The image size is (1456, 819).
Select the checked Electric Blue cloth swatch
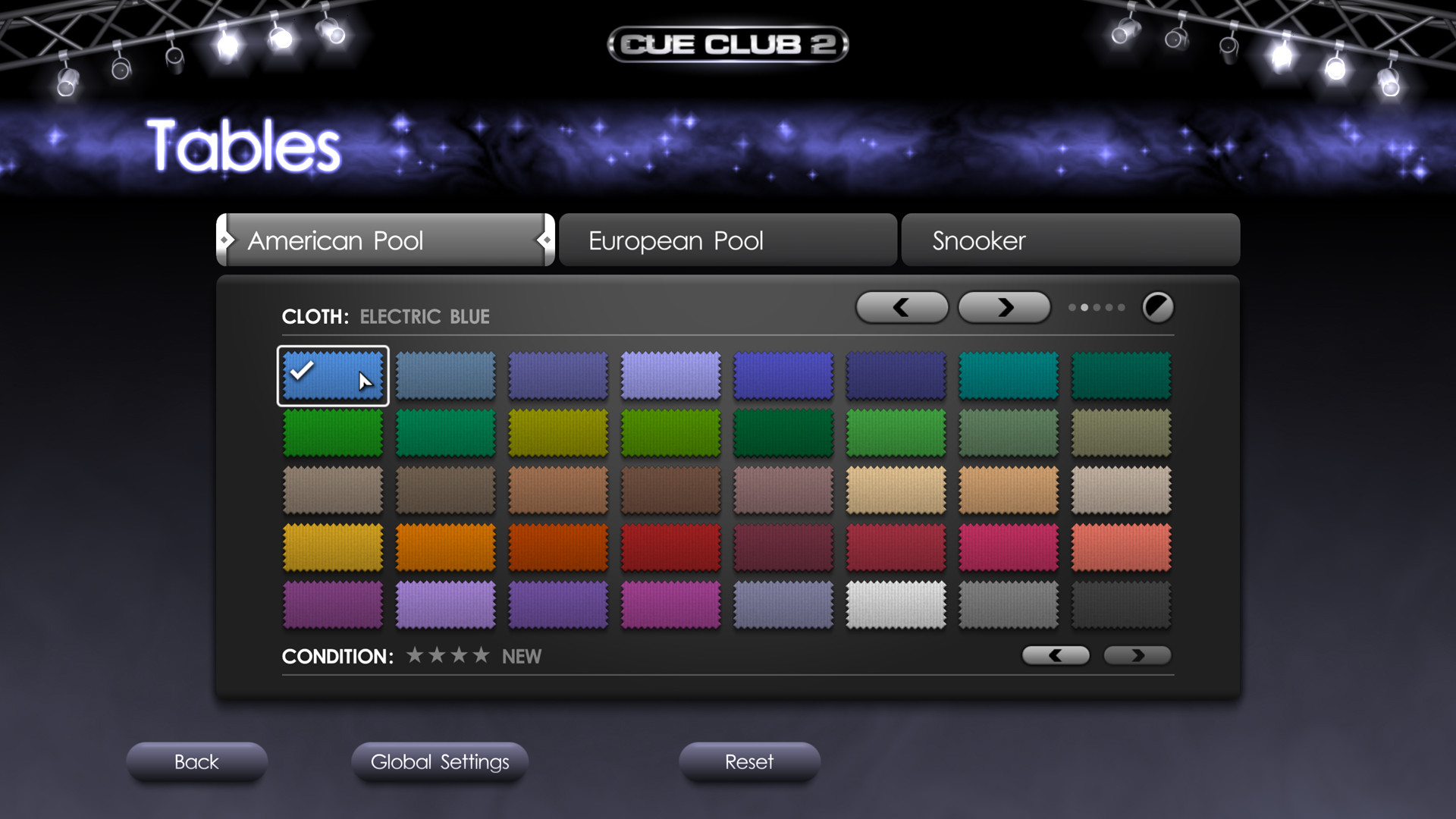coord(333,375)
